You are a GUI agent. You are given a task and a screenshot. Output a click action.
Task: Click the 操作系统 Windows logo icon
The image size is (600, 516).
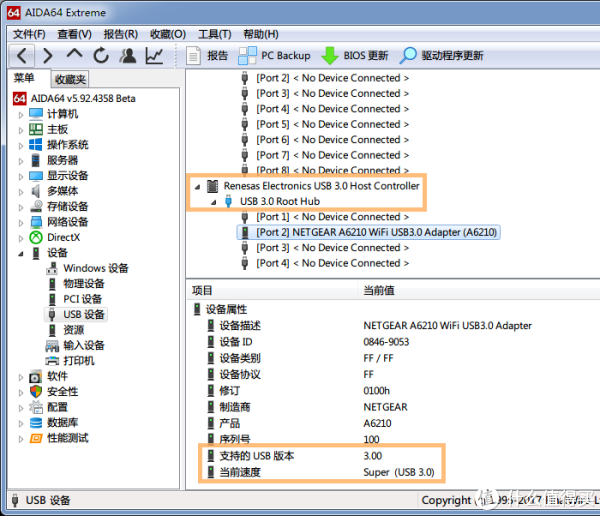pos(36,144)
